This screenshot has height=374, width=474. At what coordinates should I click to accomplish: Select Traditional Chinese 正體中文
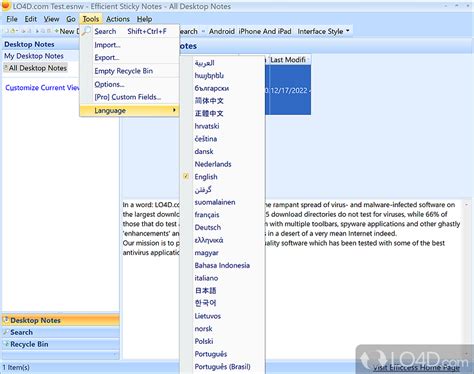[222, 113]
